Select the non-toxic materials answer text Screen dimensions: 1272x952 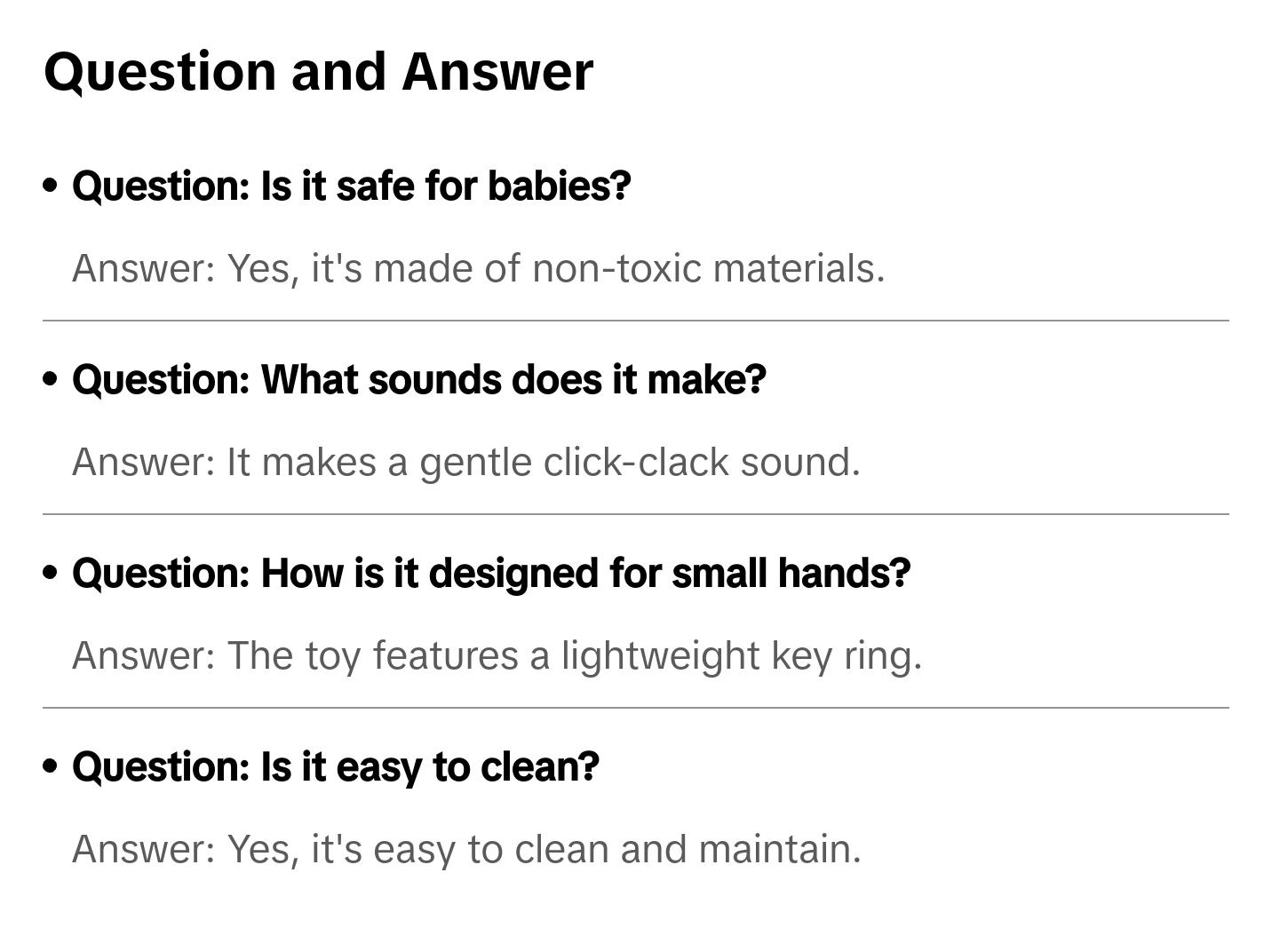coord(478,268)
